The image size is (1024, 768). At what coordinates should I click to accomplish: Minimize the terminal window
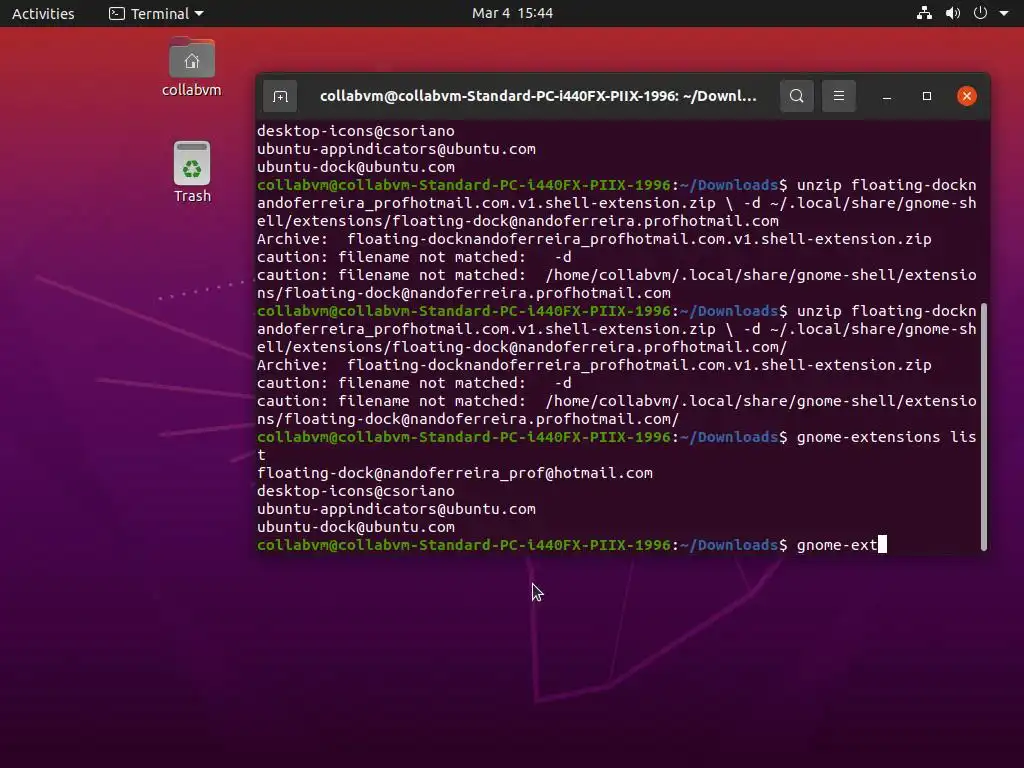[887, 97]
